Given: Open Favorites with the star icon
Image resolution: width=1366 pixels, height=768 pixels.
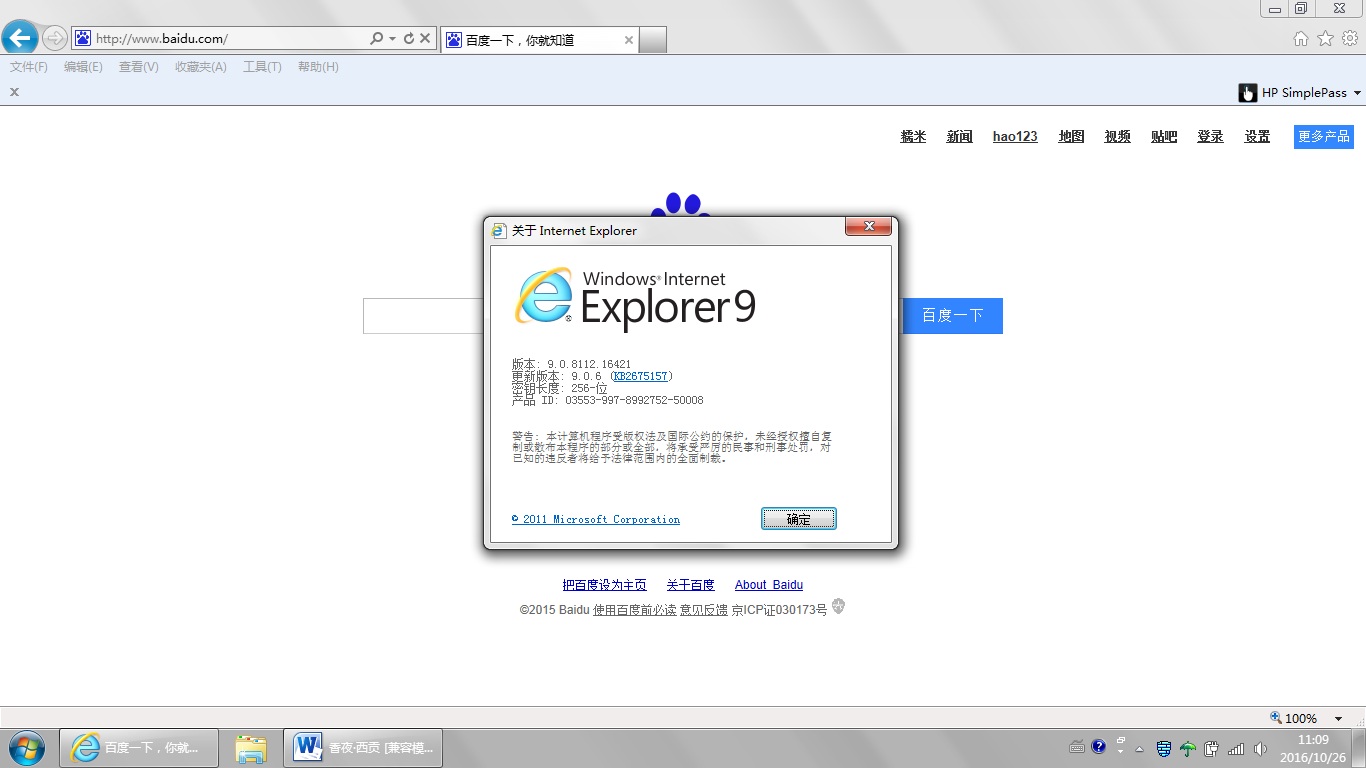Looking at the screenshot, I should 1325,39.
